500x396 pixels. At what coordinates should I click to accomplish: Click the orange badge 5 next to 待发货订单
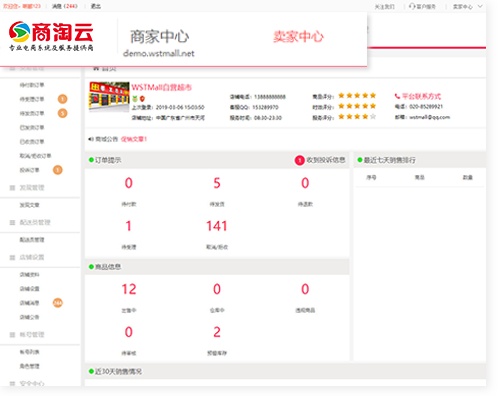click(62, 113)
